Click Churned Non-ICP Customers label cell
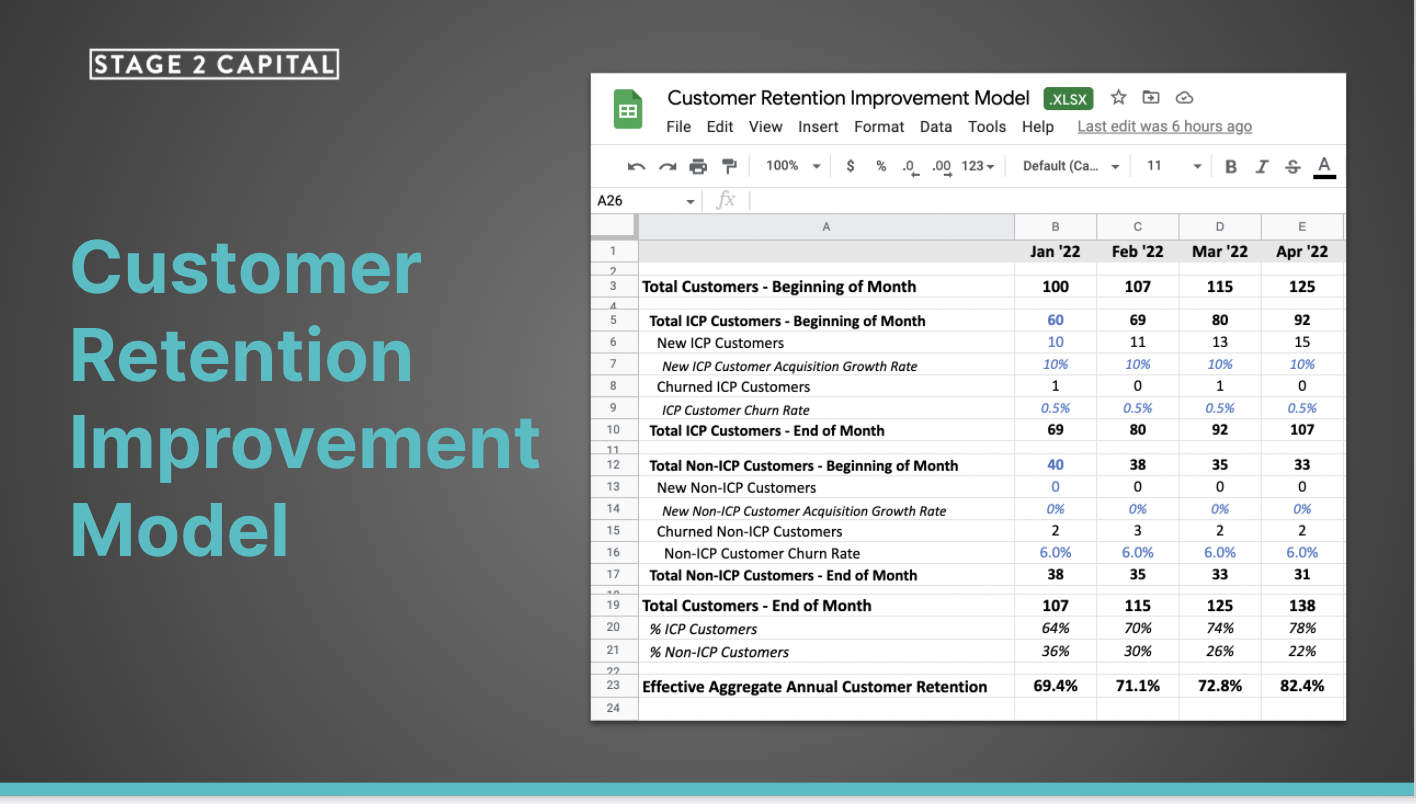Screen dimensions: 1416x804 826,532
